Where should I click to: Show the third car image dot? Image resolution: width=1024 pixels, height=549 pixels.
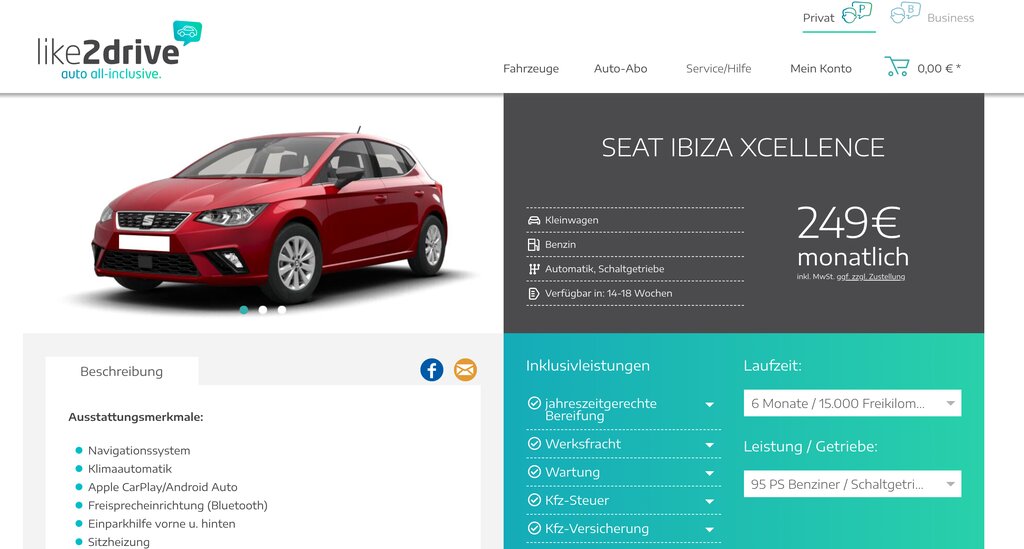point(281,310)
